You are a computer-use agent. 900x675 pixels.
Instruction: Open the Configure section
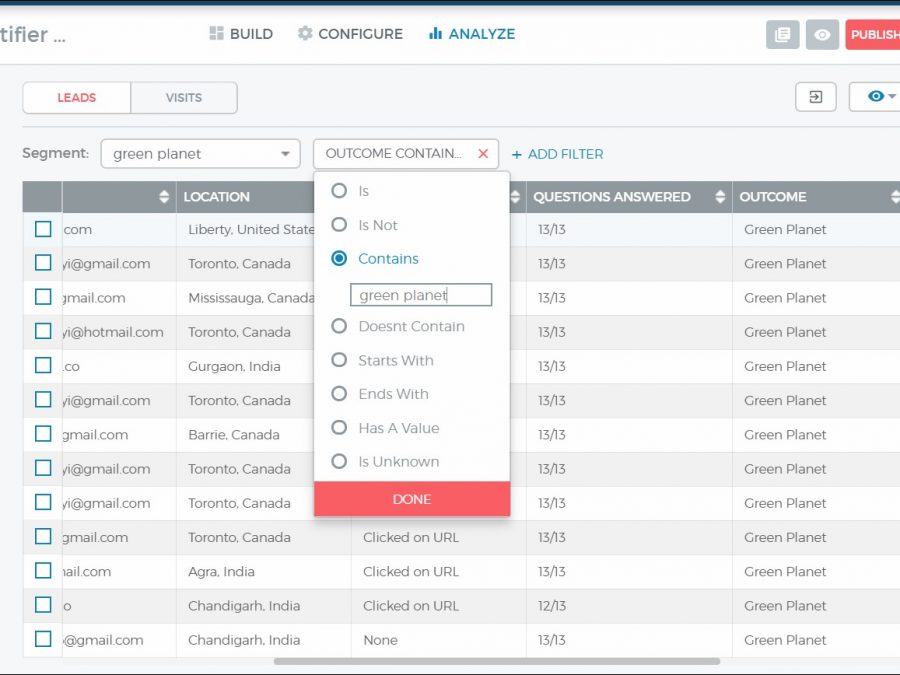pyautogui.click(x=350, y=34)
